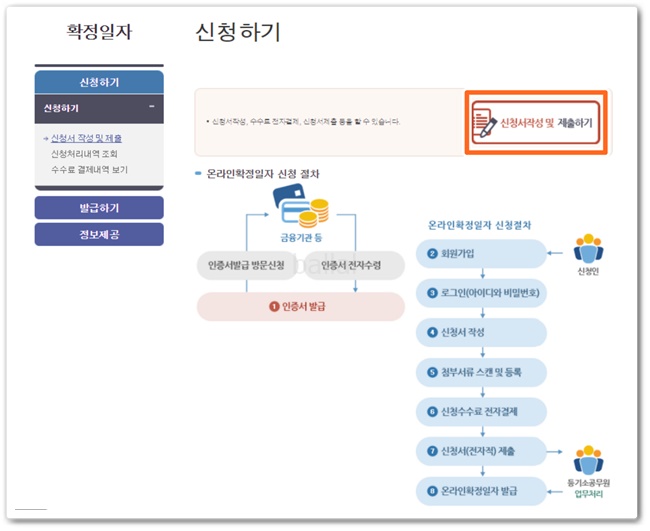
Task: Click the 신청하기 page title
Action: pos(238,32)
